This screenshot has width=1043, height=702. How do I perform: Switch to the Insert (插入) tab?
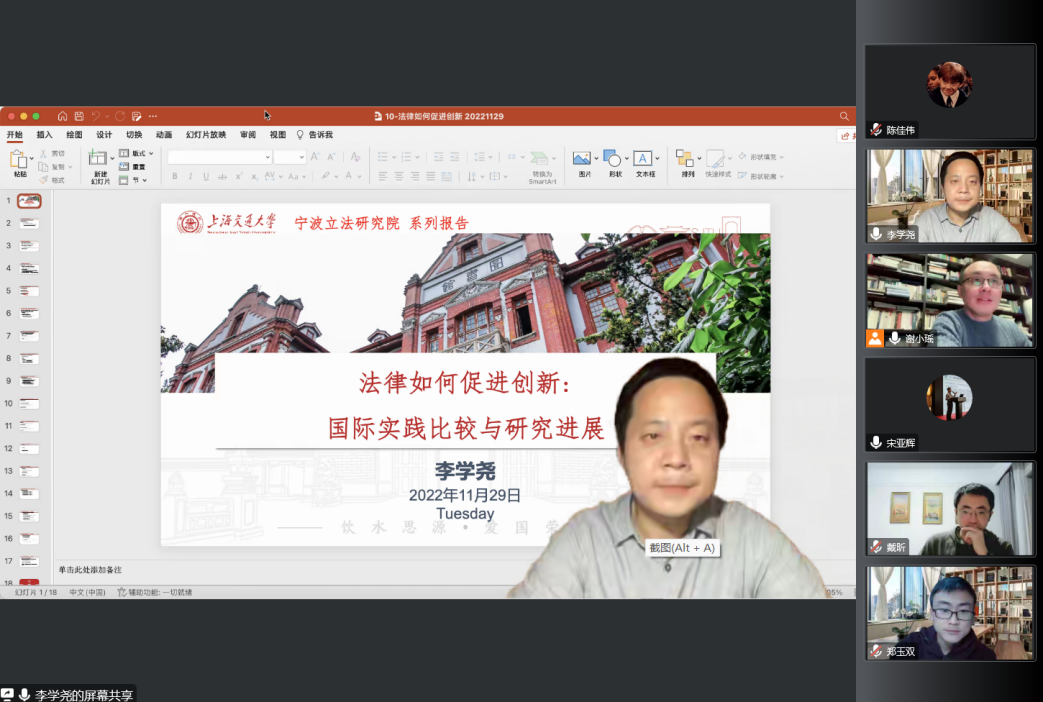pyautogui.click(x=45, y=135)
